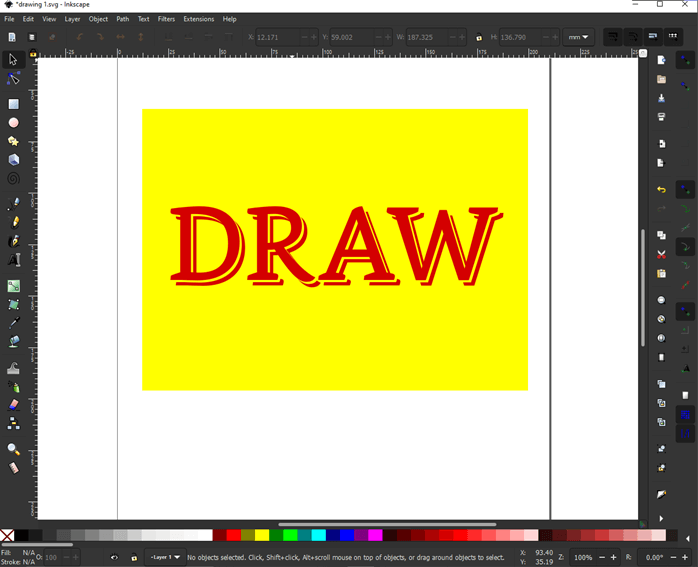Select the Pencil freehand tool
The image size is (698, 567).
(13, 222)
